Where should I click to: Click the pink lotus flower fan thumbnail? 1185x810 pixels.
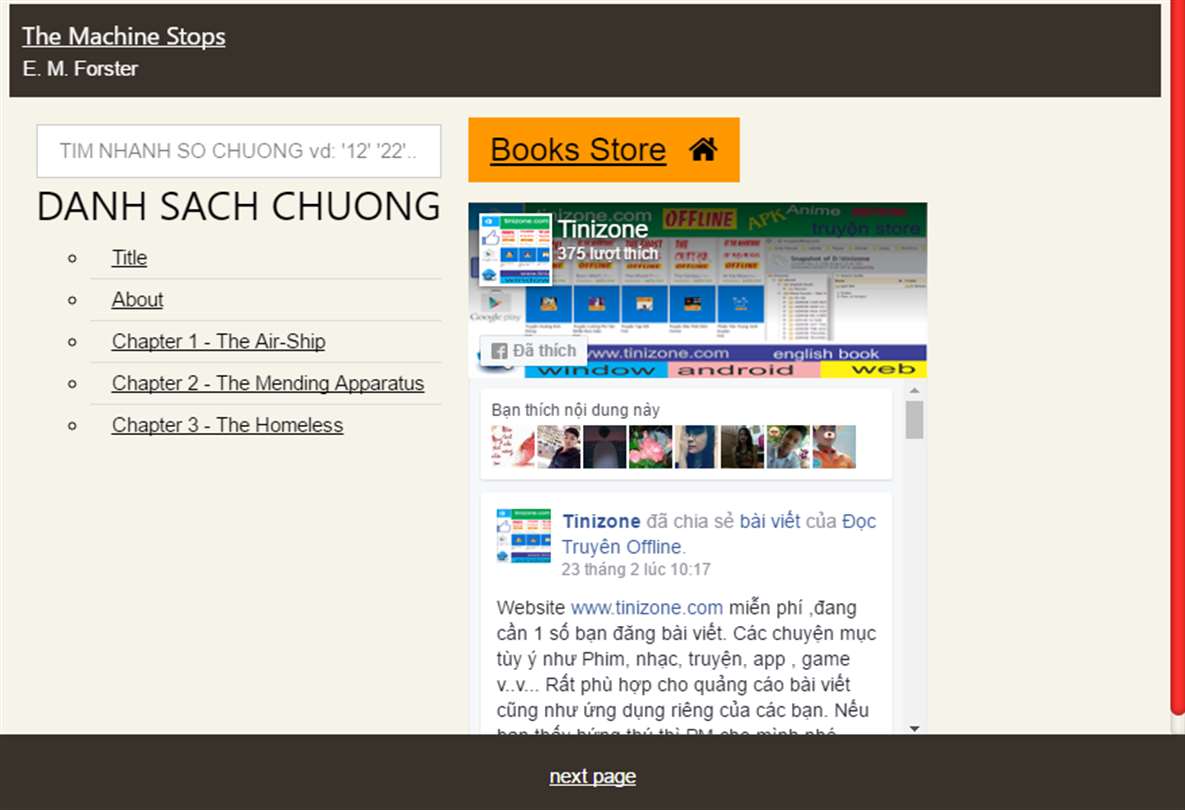pyautogui.click(x=650, y=447)
